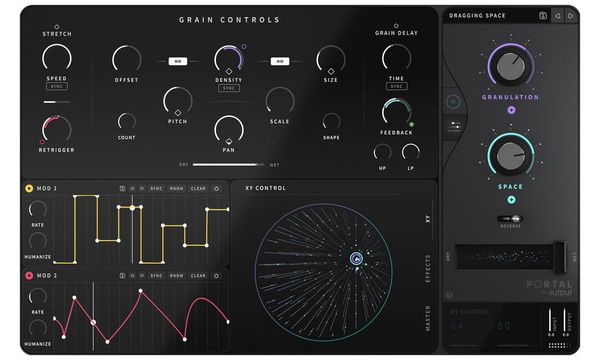Click CLEAR in the MOD 2 header

[198, 276]
